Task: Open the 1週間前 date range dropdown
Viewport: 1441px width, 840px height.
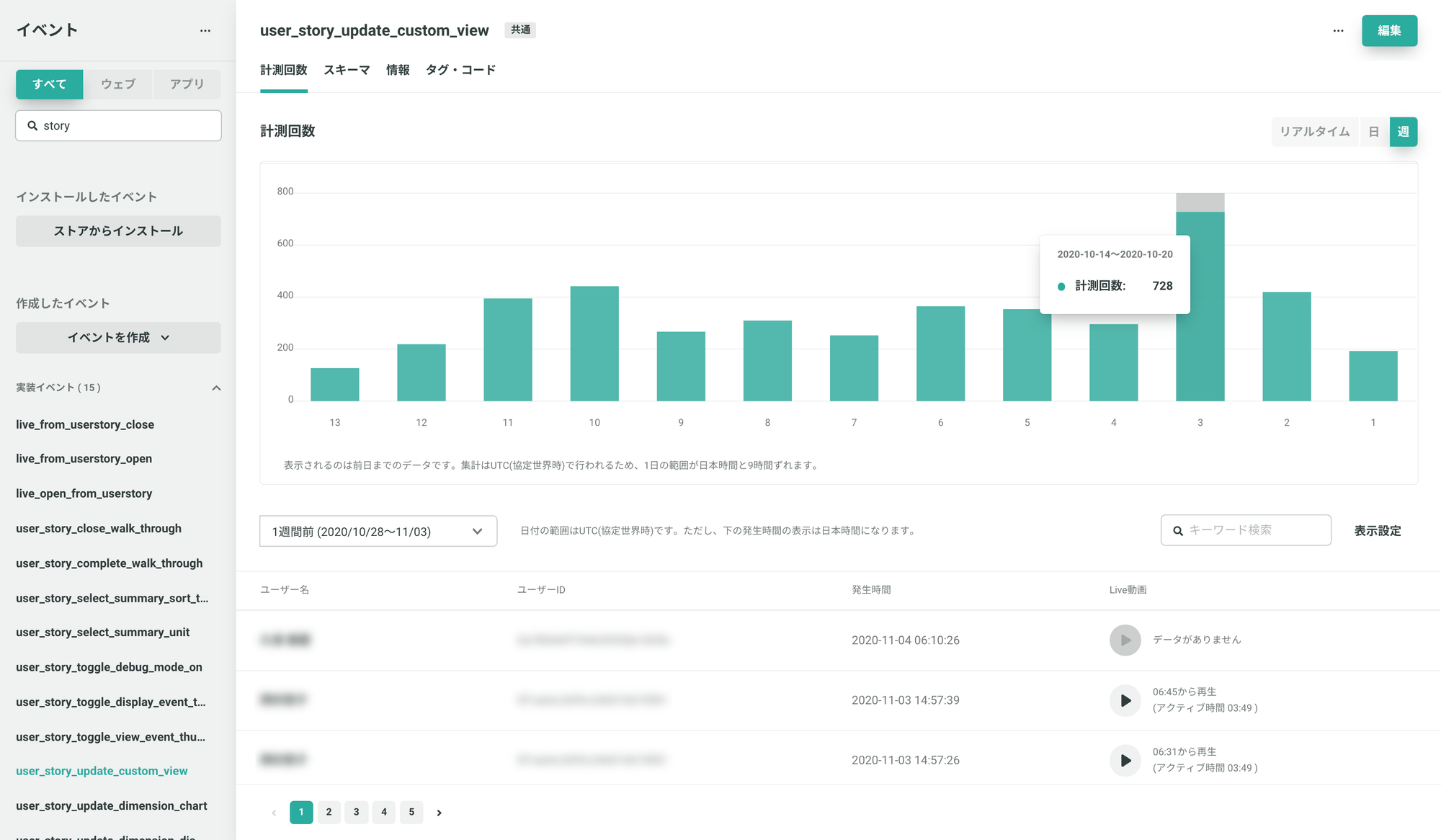Action: point(378,532)
